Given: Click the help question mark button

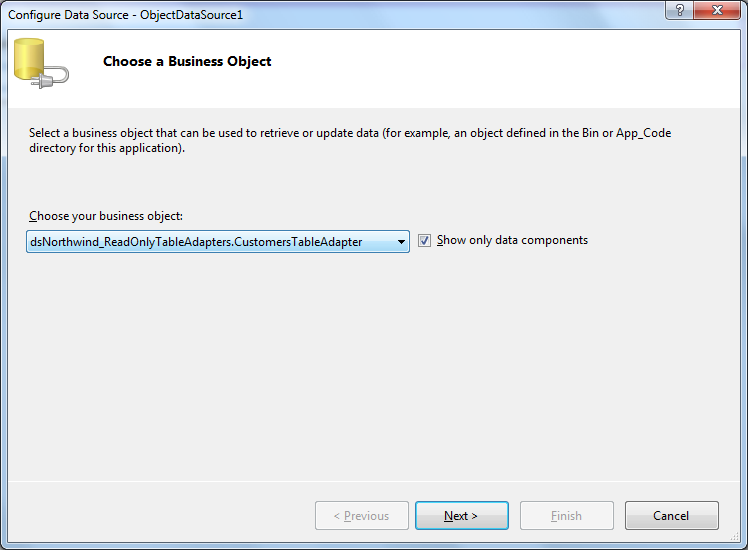Looking at the screenshot, I should tap(680, 9).
